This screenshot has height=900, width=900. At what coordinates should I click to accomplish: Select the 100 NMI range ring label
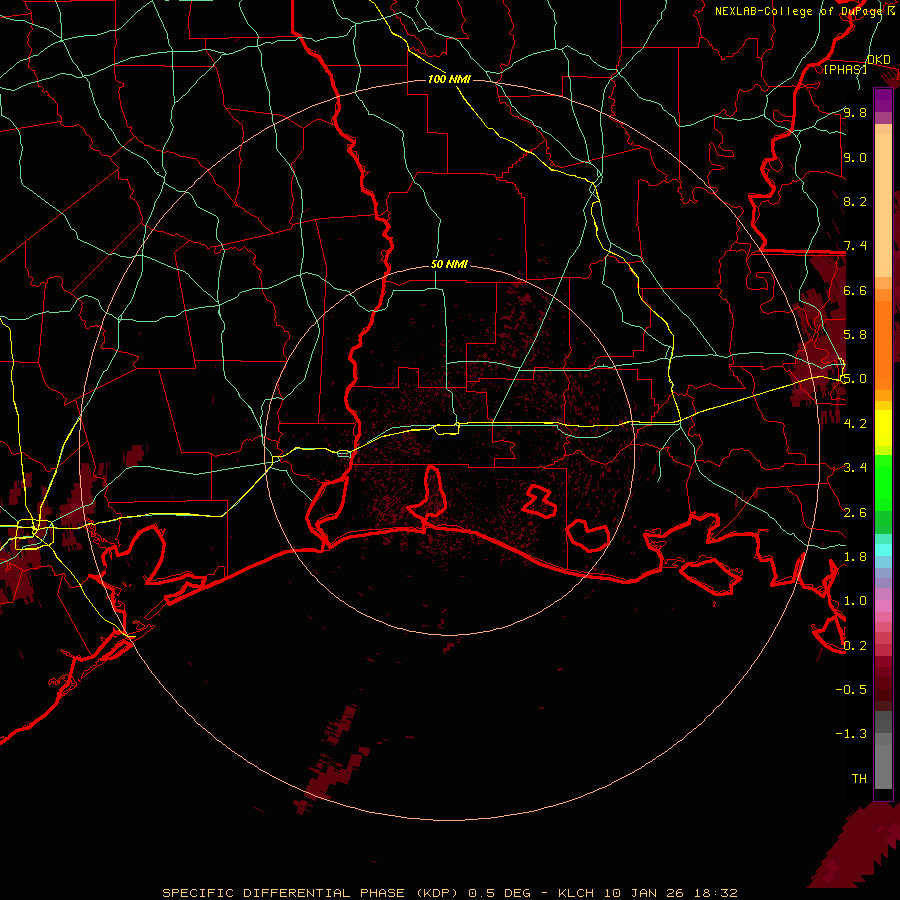[449, 79]
